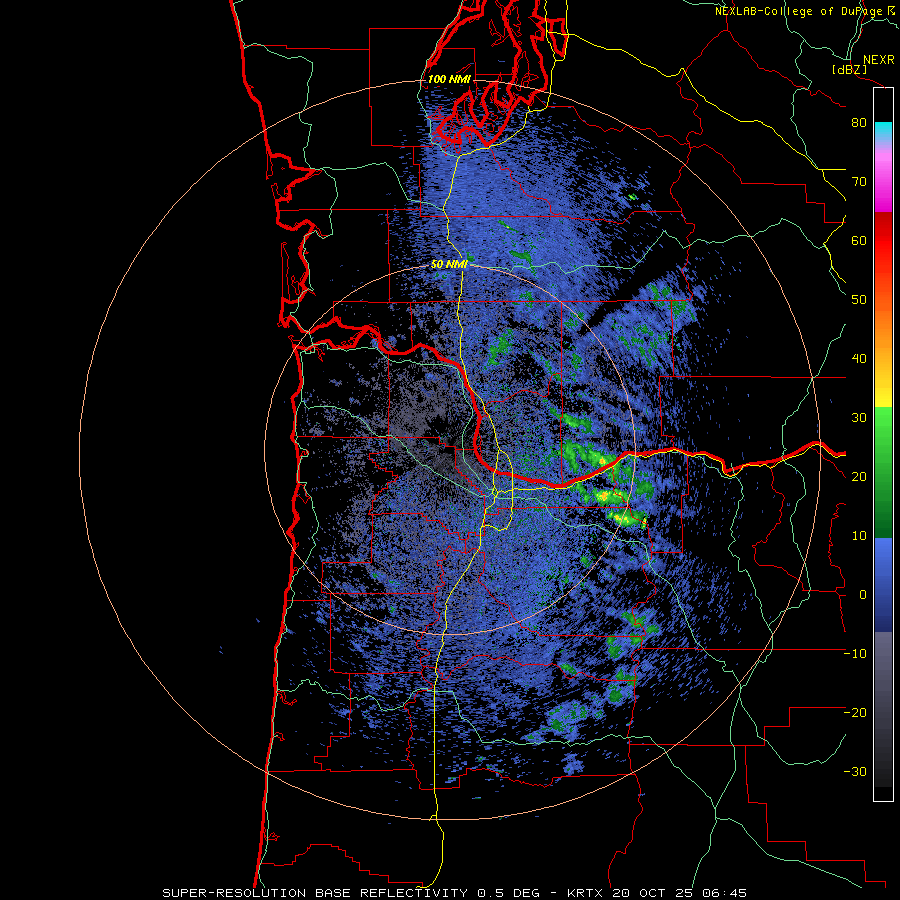Click the 50 value on the dBZ scale
Screen dimensions: 900x900
859,300
